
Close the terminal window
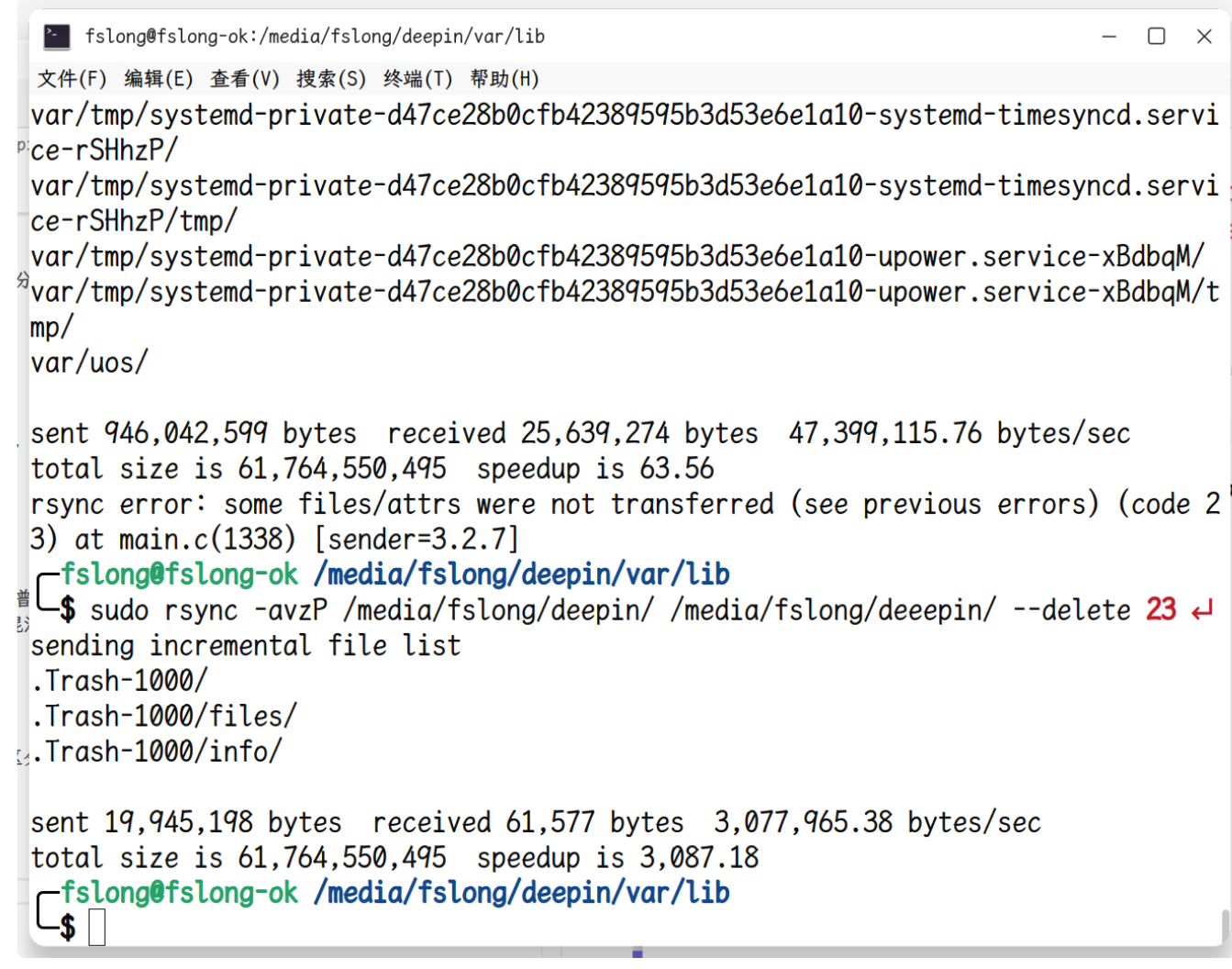1204,37
